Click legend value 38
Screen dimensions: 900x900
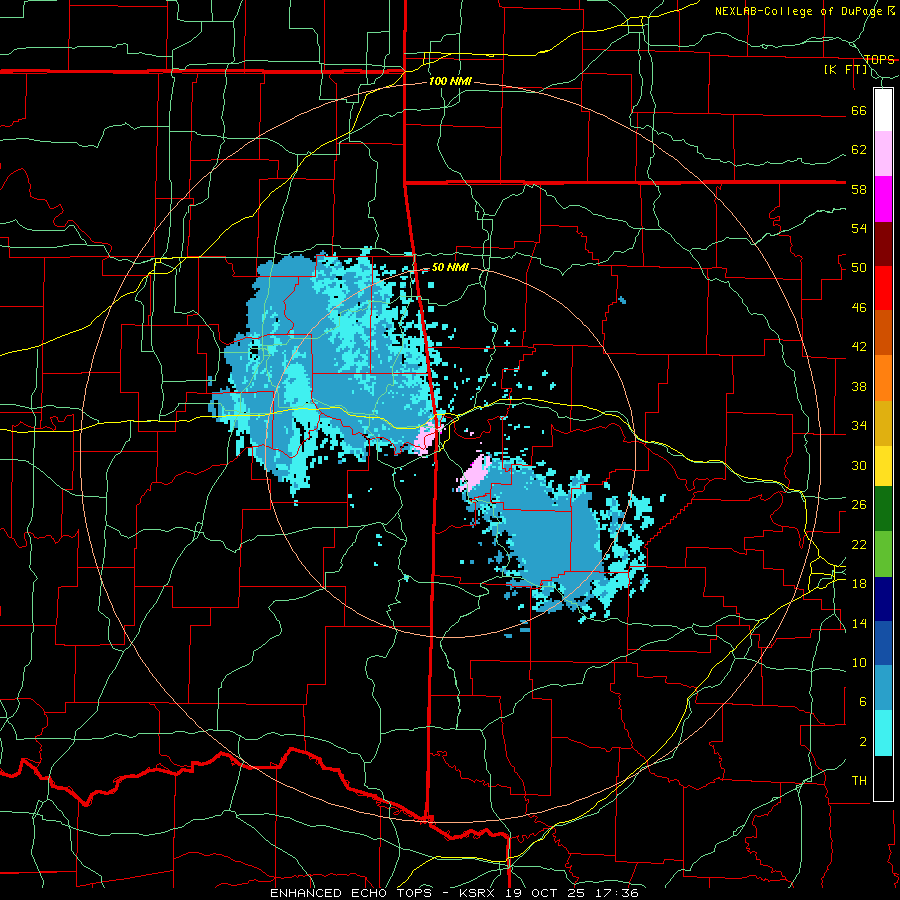tap(859, 386)
